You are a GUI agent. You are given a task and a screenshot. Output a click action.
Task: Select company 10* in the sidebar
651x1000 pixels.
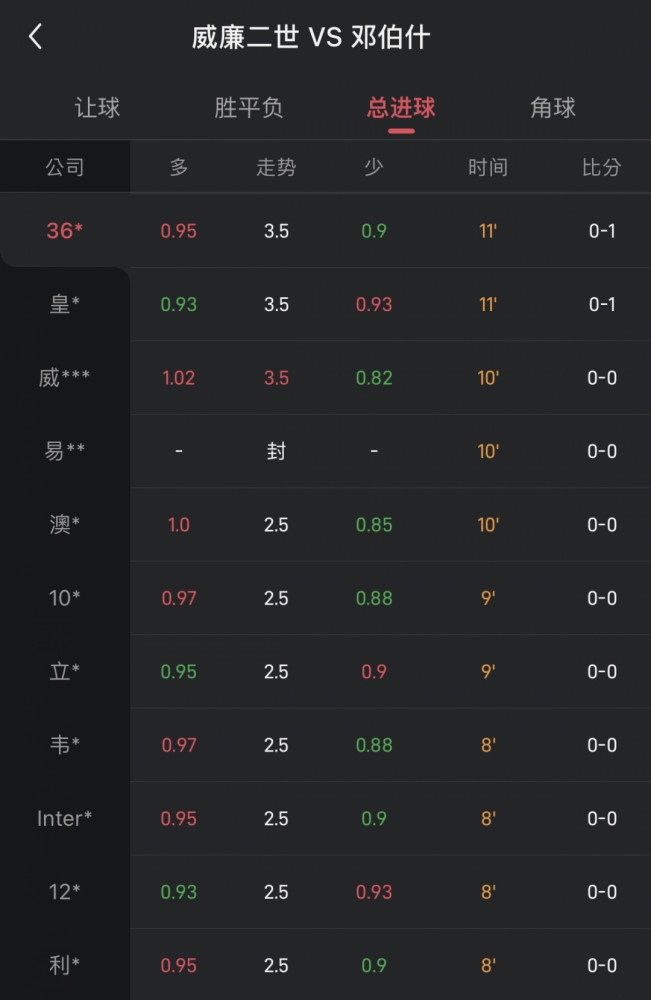point(64,598)
